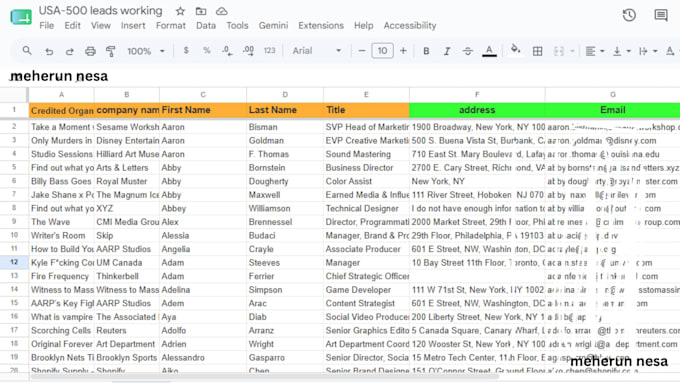
Task: Select the green address header cell
Action: point(477,110)
